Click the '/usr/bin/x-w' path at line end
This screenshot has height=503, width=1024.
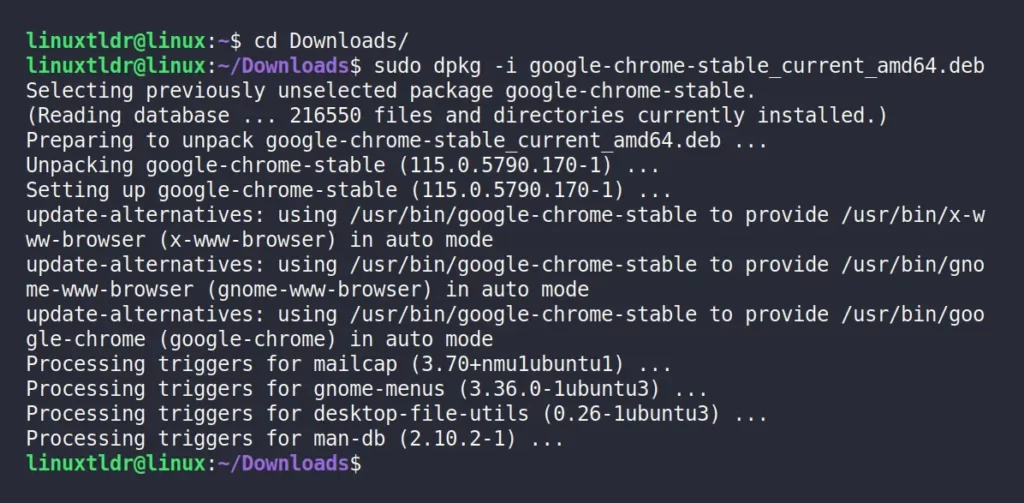click(x=912, y=215)
